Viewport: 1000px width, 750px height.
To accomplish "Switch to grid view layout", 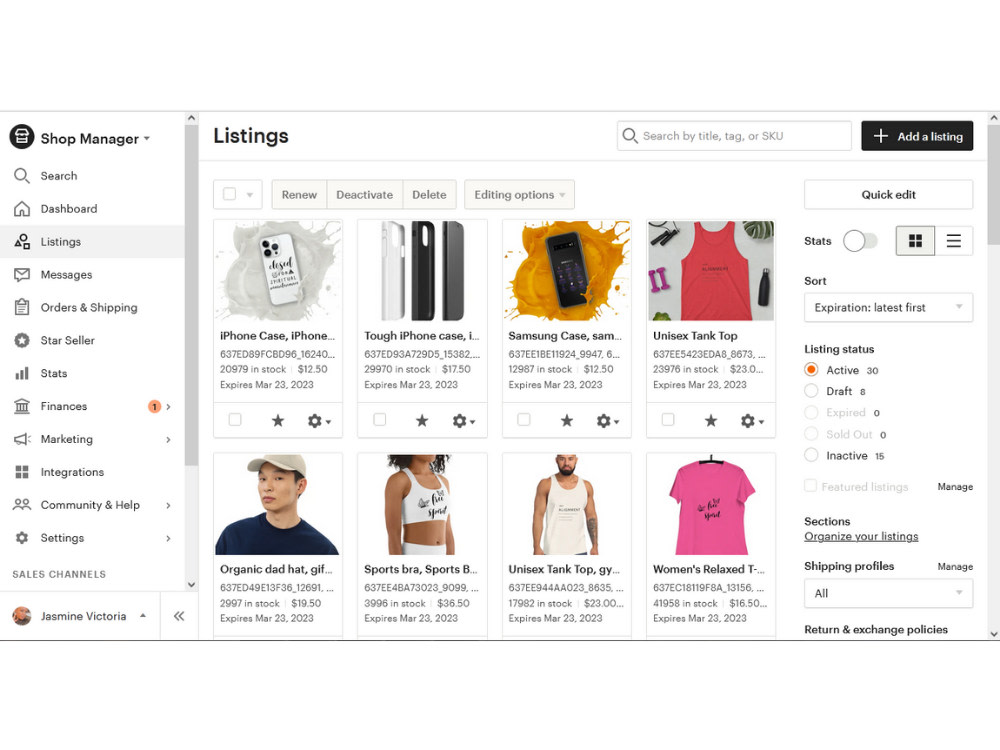I will [915, 240].
